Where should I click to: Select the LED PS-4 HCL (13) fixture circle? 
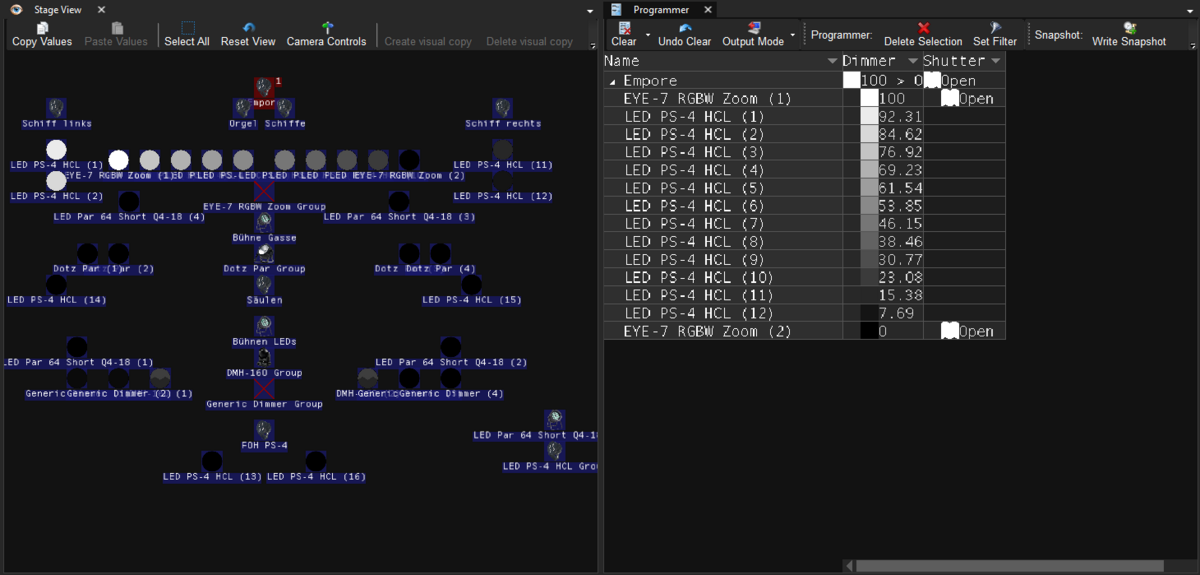pos(212,461)
